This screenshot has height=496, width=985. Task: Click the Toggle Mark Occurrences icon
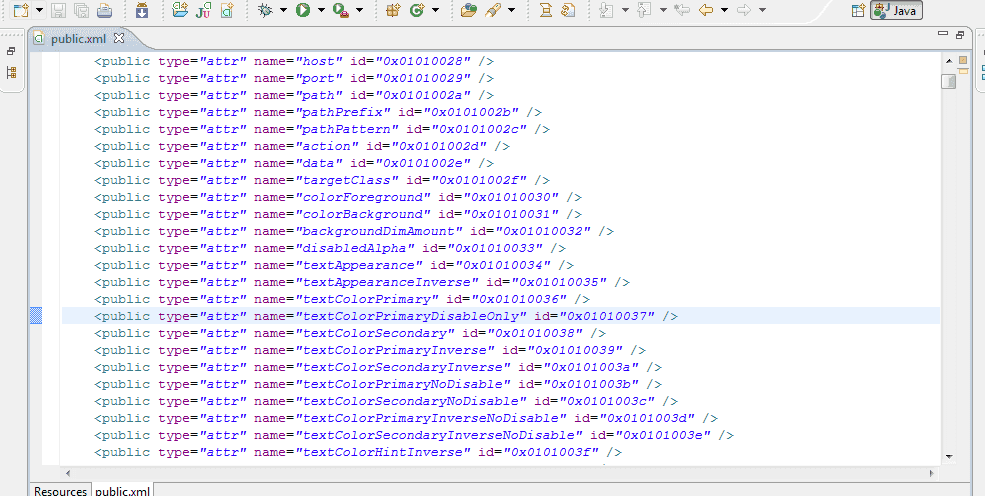tap(546, 10)
